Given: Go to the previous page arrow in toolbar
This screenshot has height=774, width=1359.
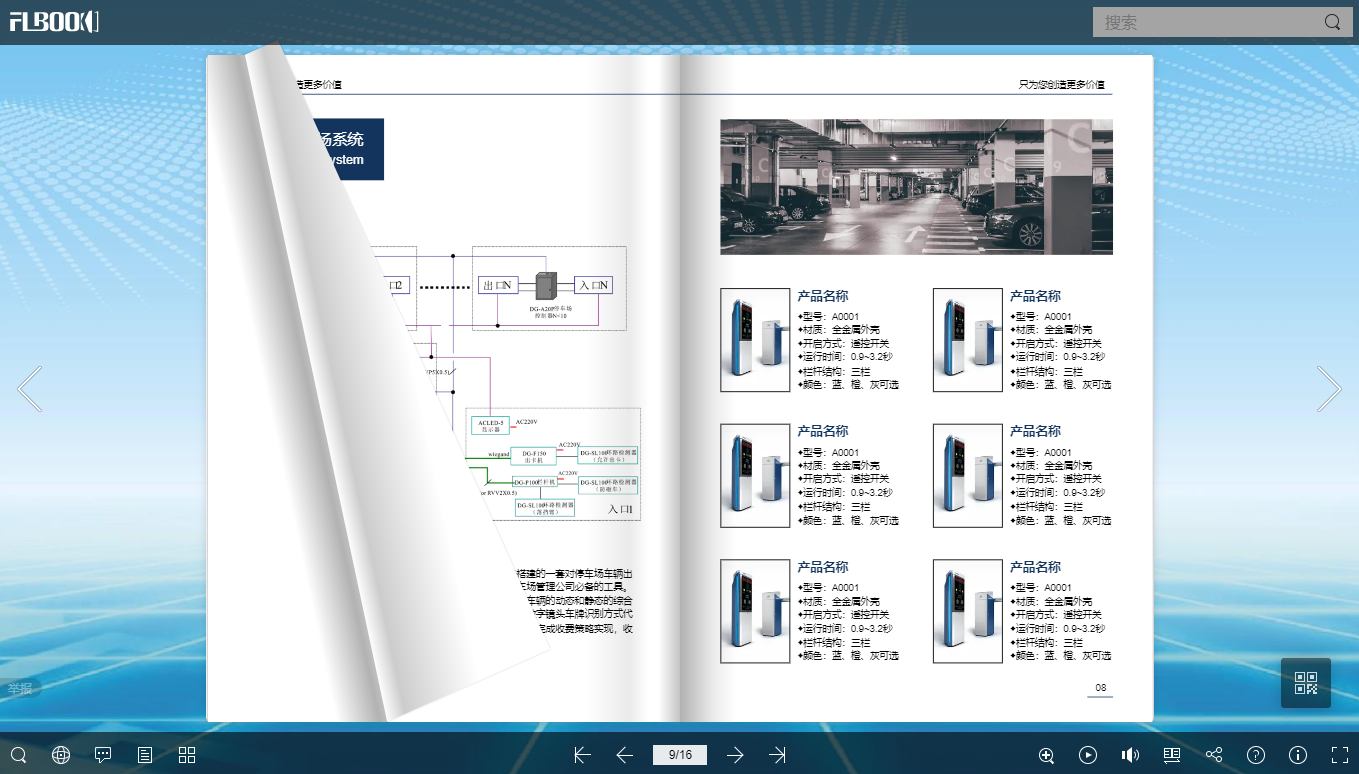Looking at the screenshot, I should (x=625, y=755).
